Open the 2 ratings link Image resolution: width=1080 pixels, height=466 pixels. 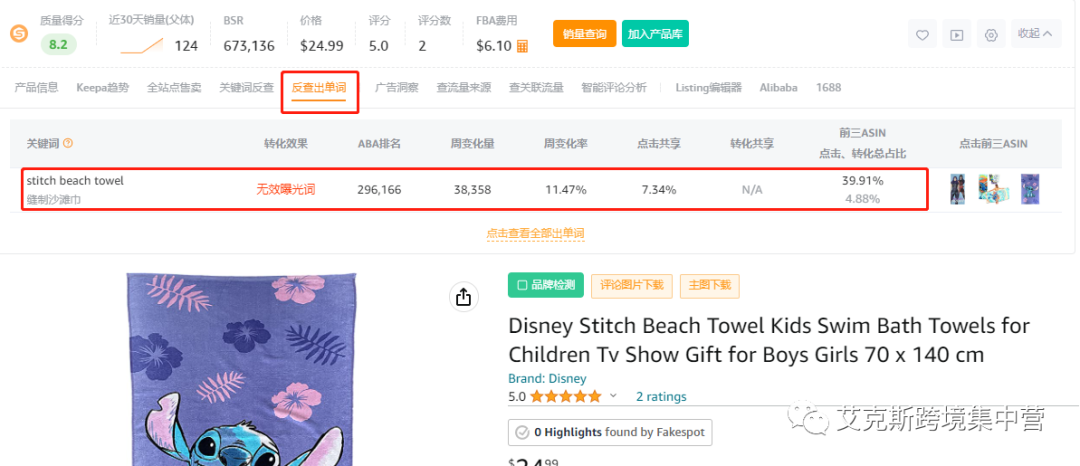point(661,396)
